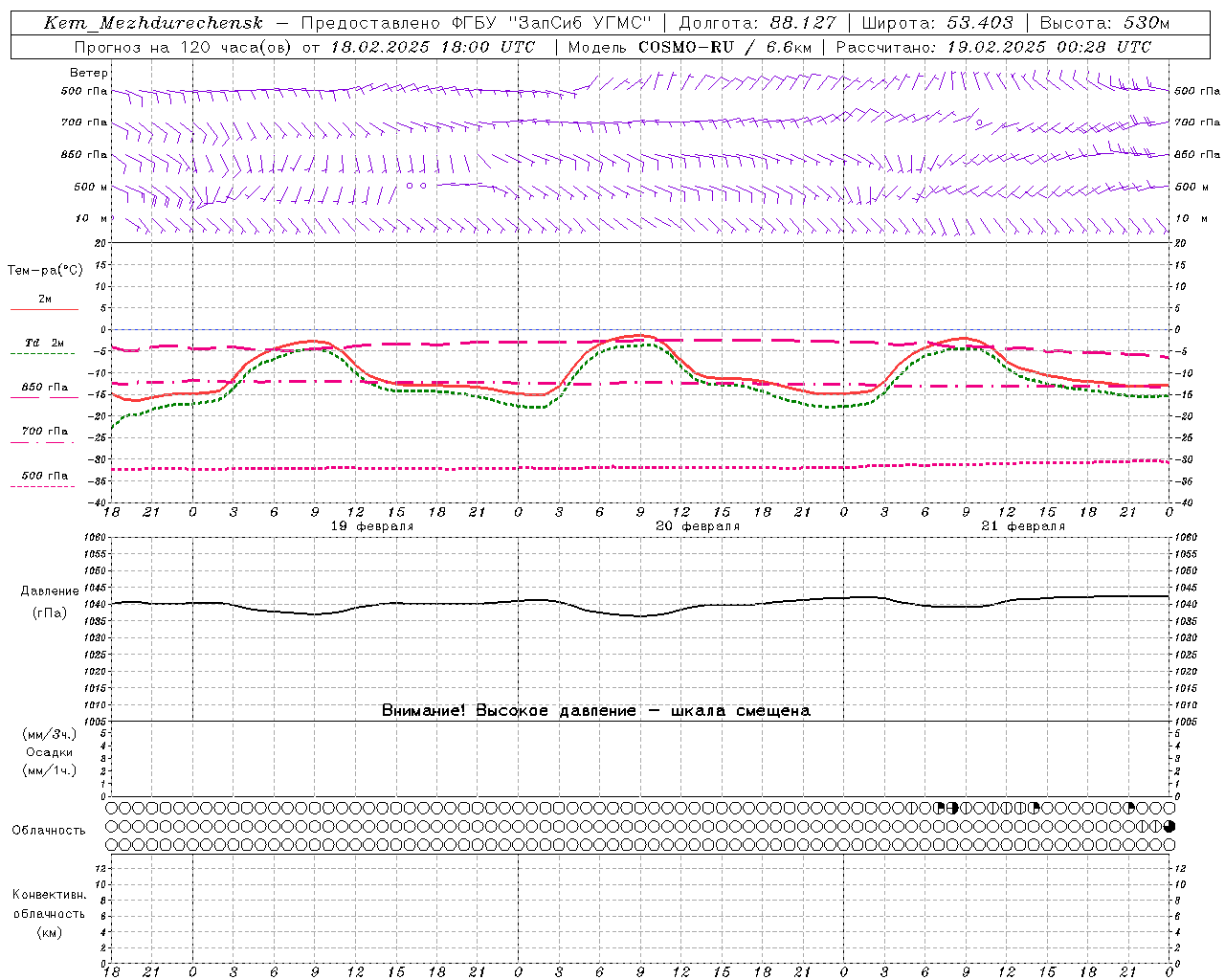This screenshot has height=980, width=1225.
Task: Click the 'Облачность' cloud cover label
Action: tap(48, 830)
